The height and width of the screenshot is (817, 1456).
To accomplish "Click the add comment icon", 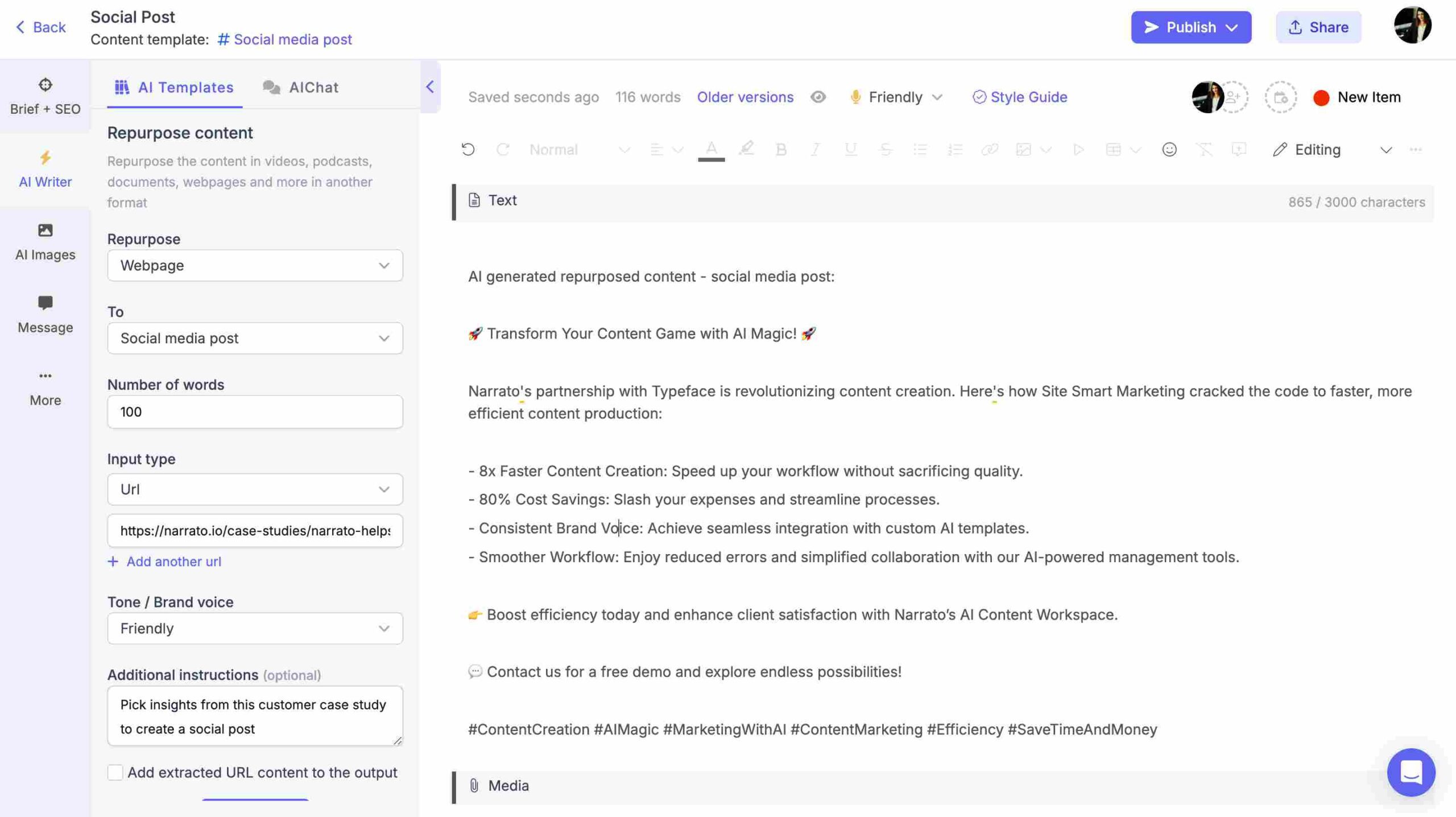I will (1239, 149).
